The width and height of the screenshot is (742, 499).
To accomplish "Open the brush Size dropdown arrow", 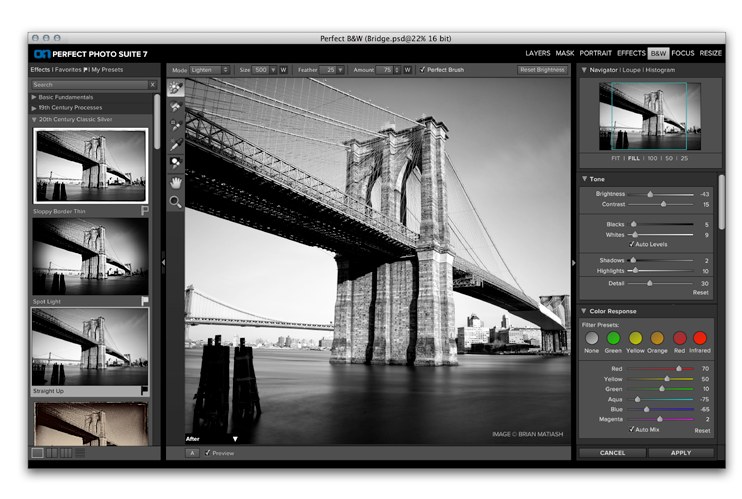I will 273,70.
